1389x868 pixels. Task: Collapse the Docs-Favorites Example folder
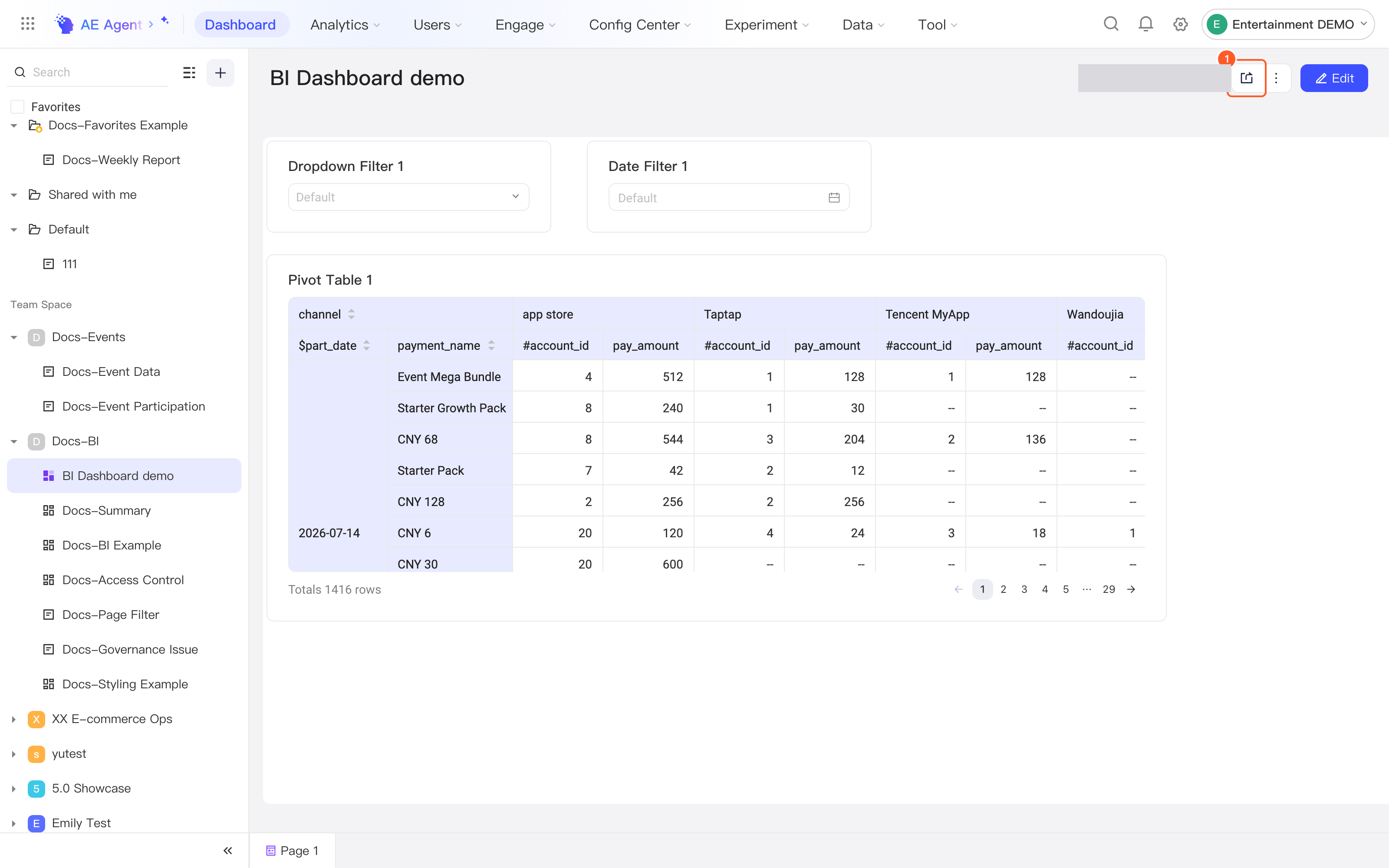click(14, 125)
